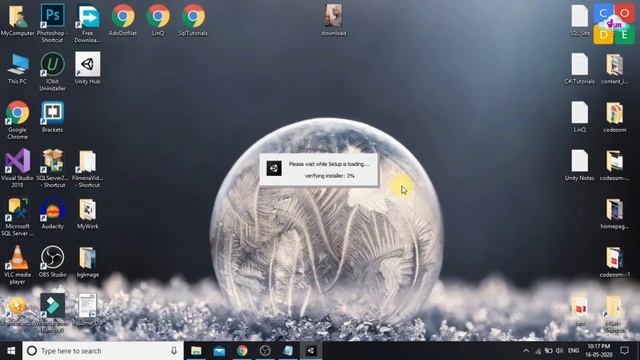Activate the taskbar search microphone
The width and height of the screenshot is (640, 360).
point(174,351)
